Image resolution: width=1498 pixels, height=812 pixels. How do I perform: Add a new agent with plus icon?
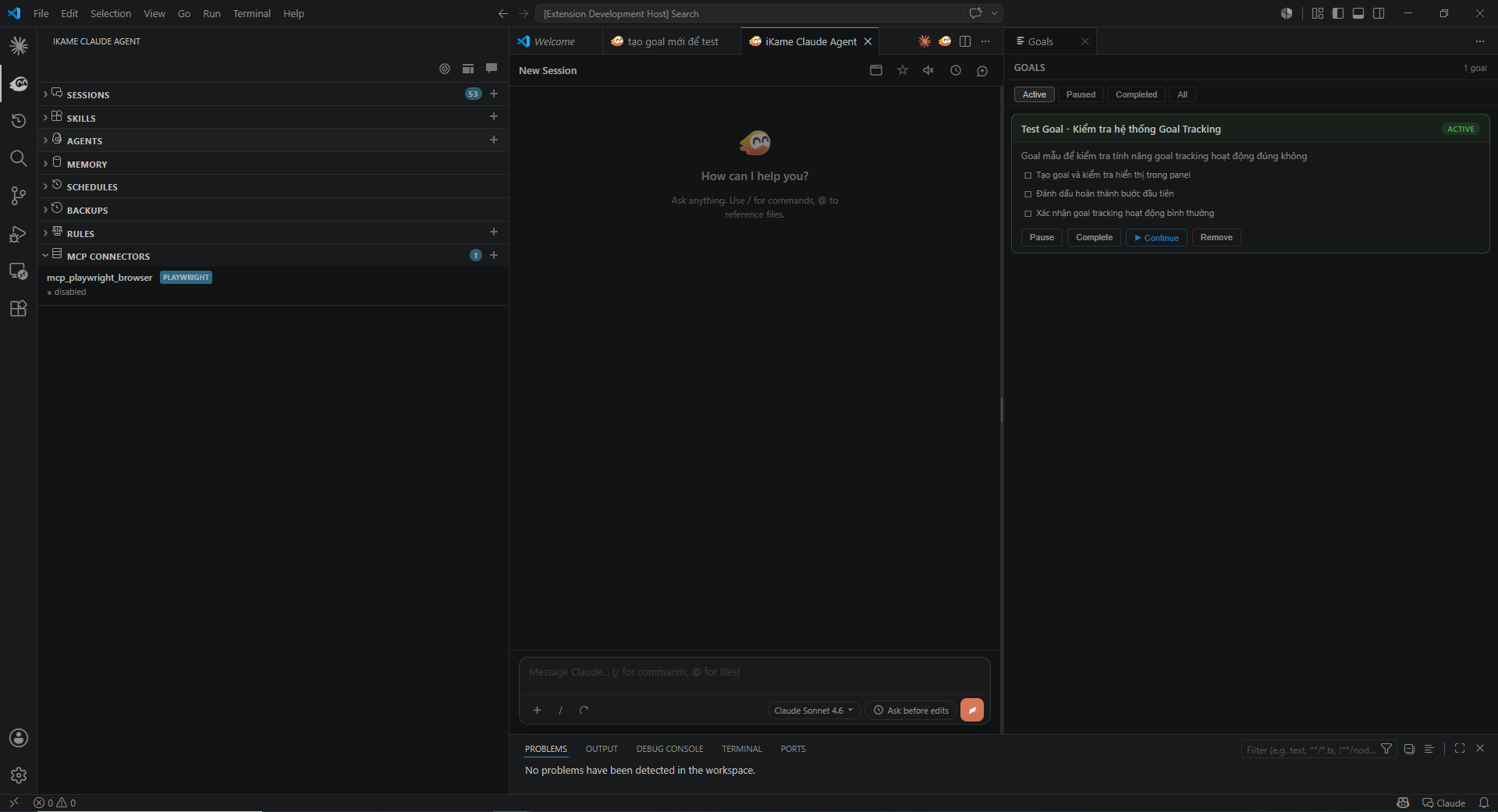click(x=494, y=140)
